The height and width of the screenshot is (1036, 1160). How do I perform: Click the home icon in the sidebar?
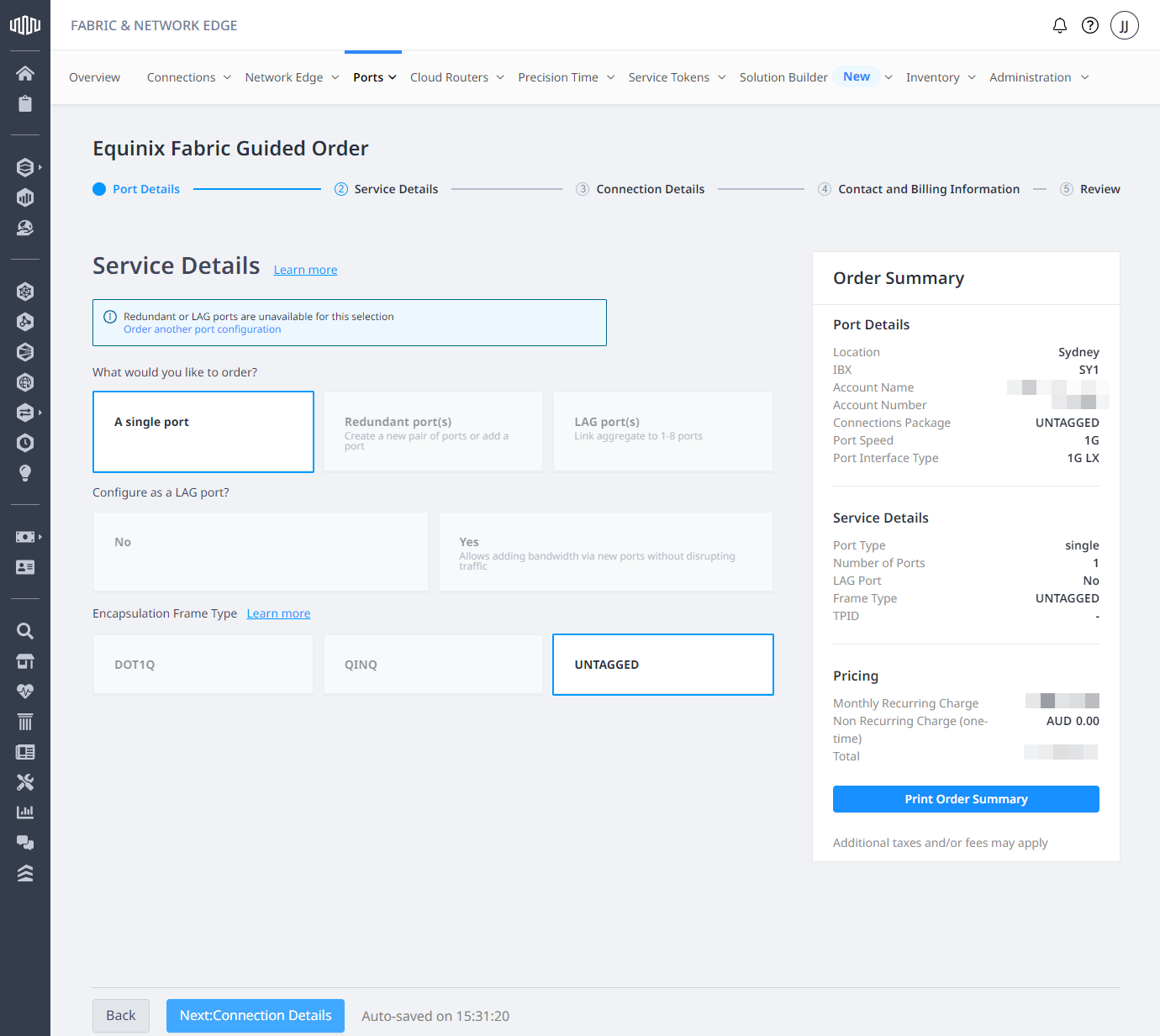(25, 73)
